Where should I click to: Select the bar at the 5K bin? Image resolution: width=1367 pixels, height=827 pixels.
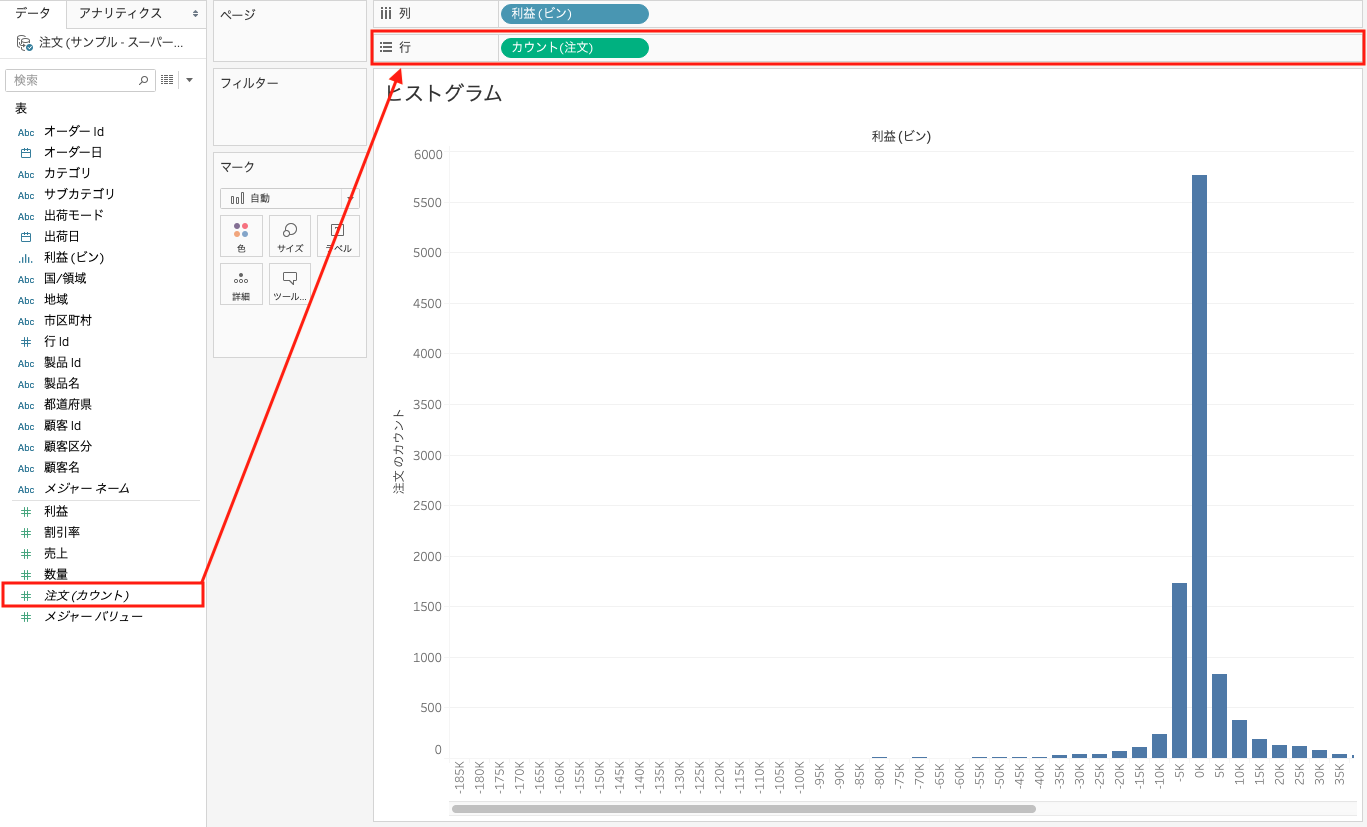[1219, 716]
